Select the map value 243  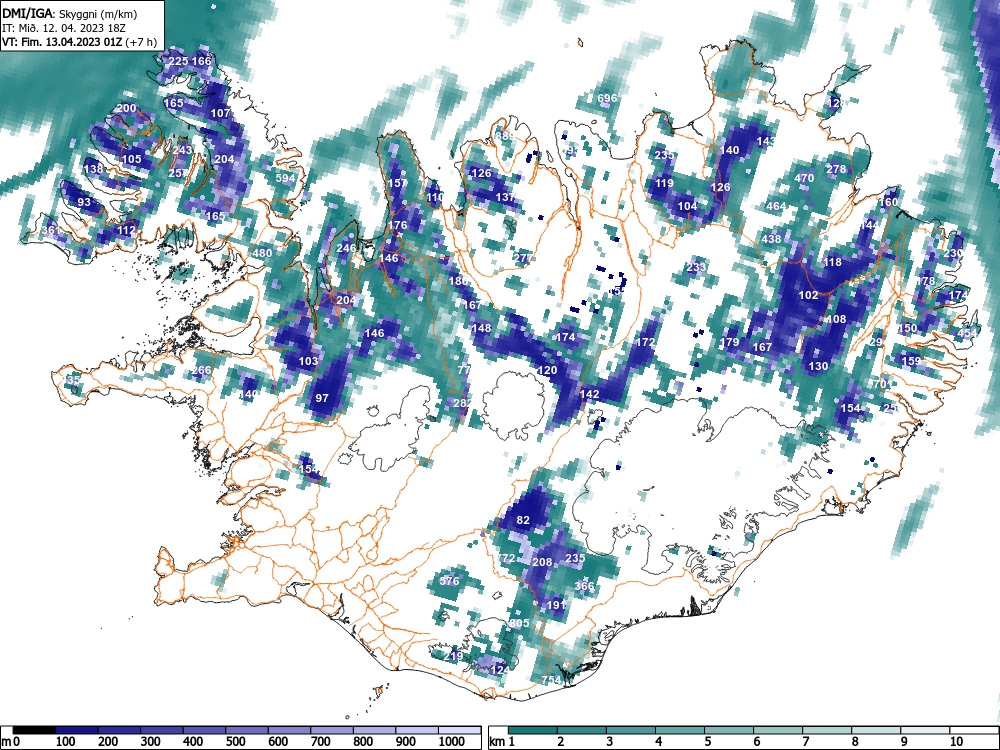[x=182, y=150]
